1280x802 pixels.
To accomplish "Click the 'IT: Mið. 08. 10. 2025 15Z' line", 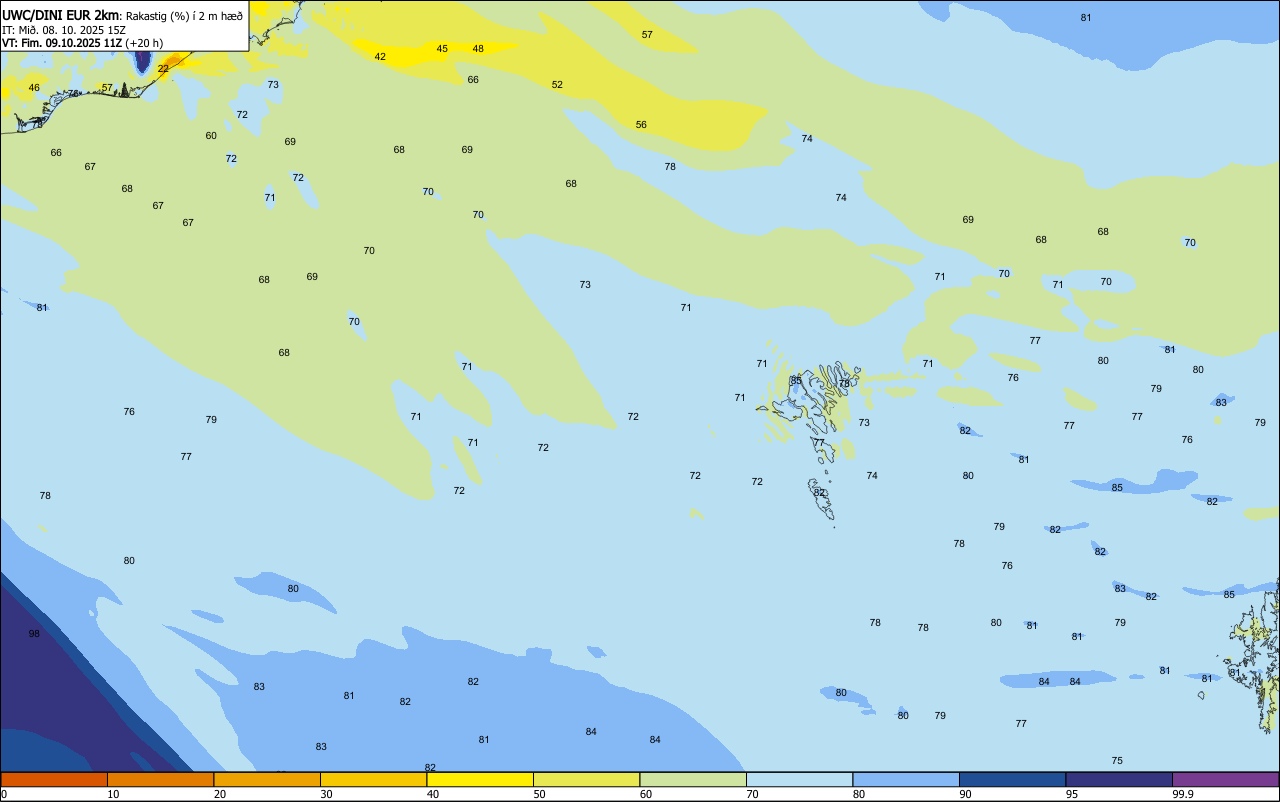I will tap(64, 29).
